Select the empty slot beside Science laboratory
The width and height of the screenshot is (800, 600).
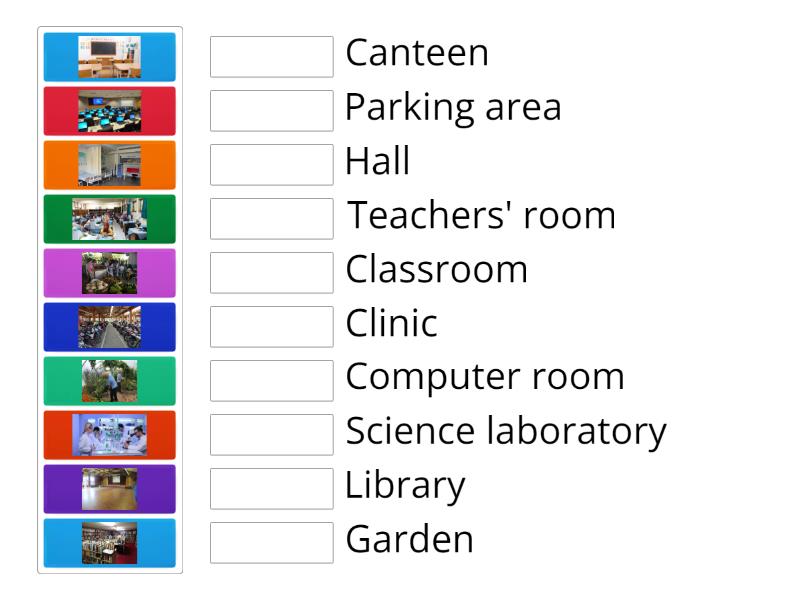[x=271, y=435]
